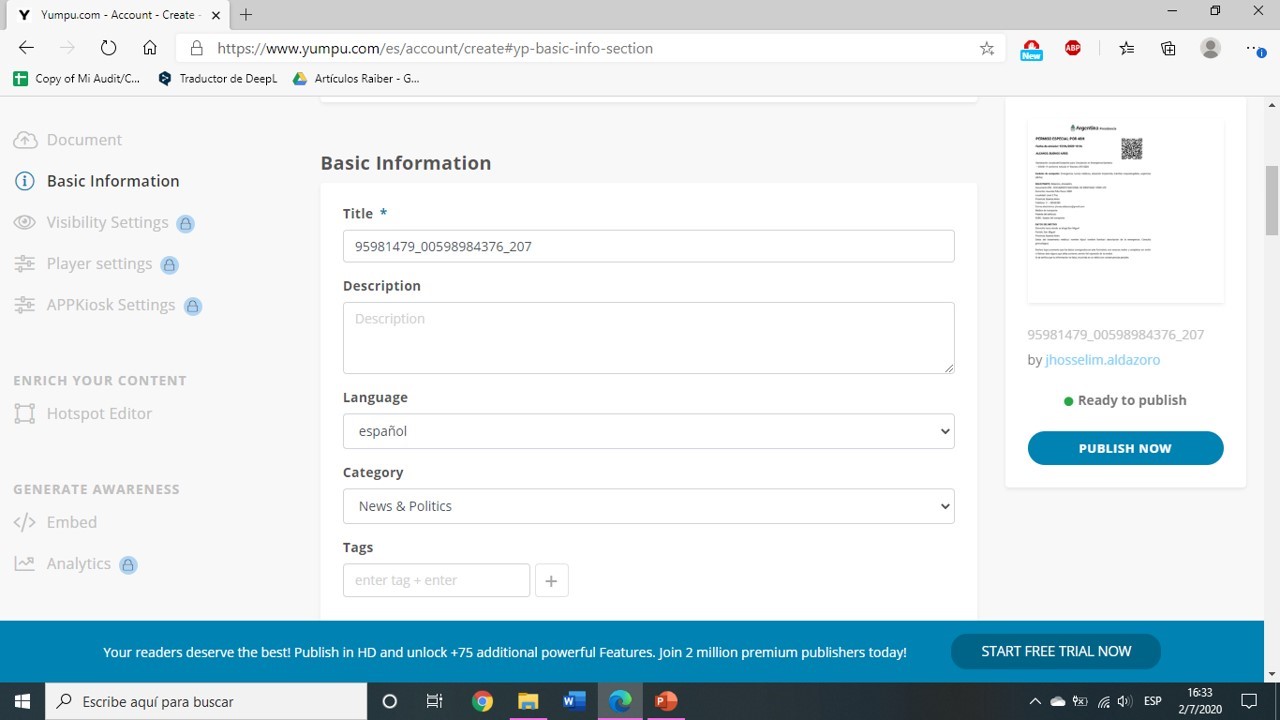This screenshot has height=720, width=1280.
Task: Expand the Language dropdown showing español
Action: click(x=648, y=431)
